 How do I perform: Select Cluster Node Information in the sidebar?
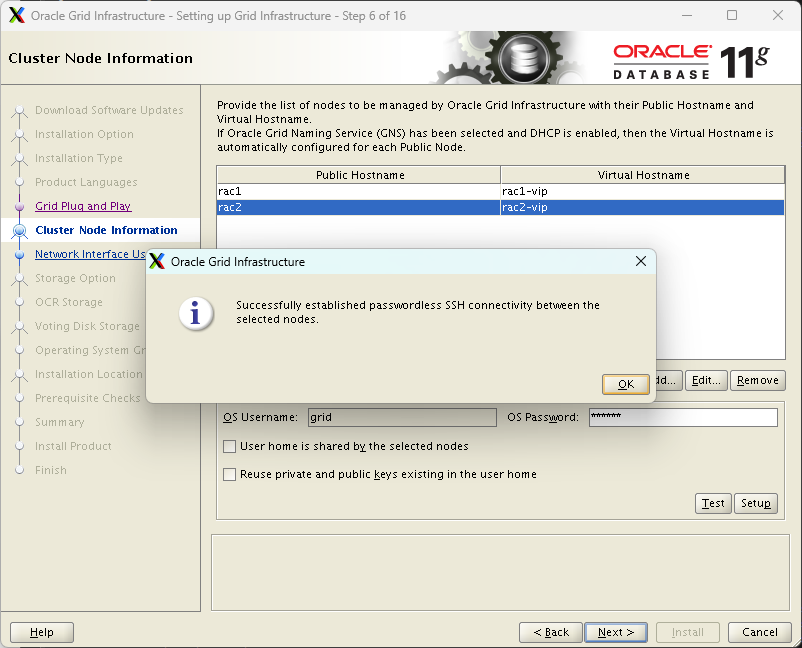tap(106, 230)
